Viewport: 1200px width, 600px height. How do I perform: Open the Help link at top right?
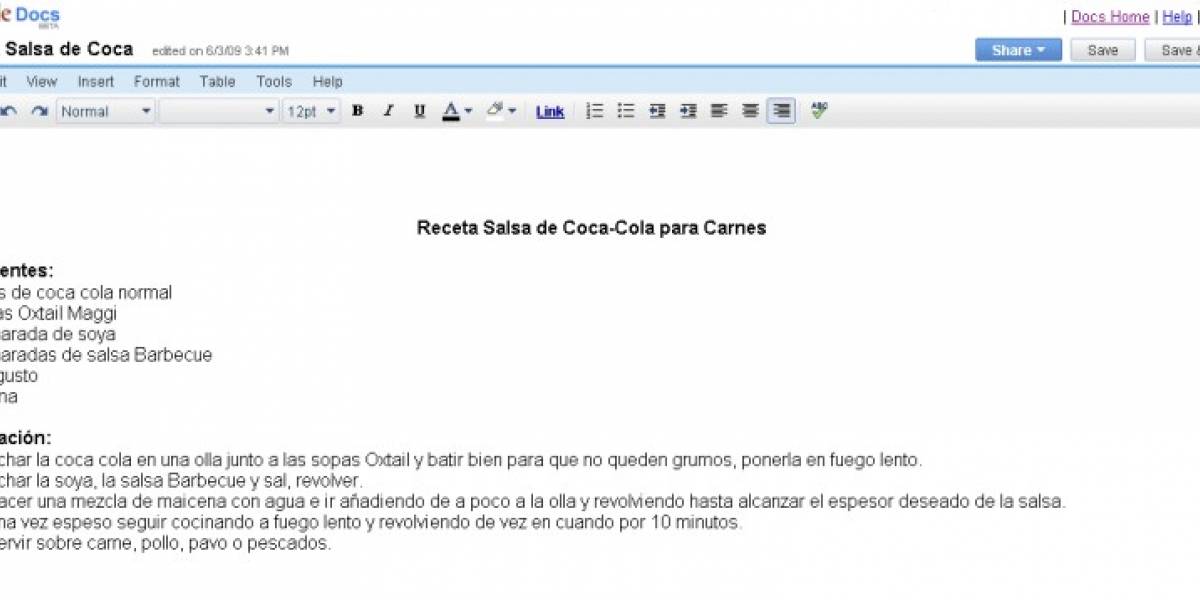(x=1177, y=17)
